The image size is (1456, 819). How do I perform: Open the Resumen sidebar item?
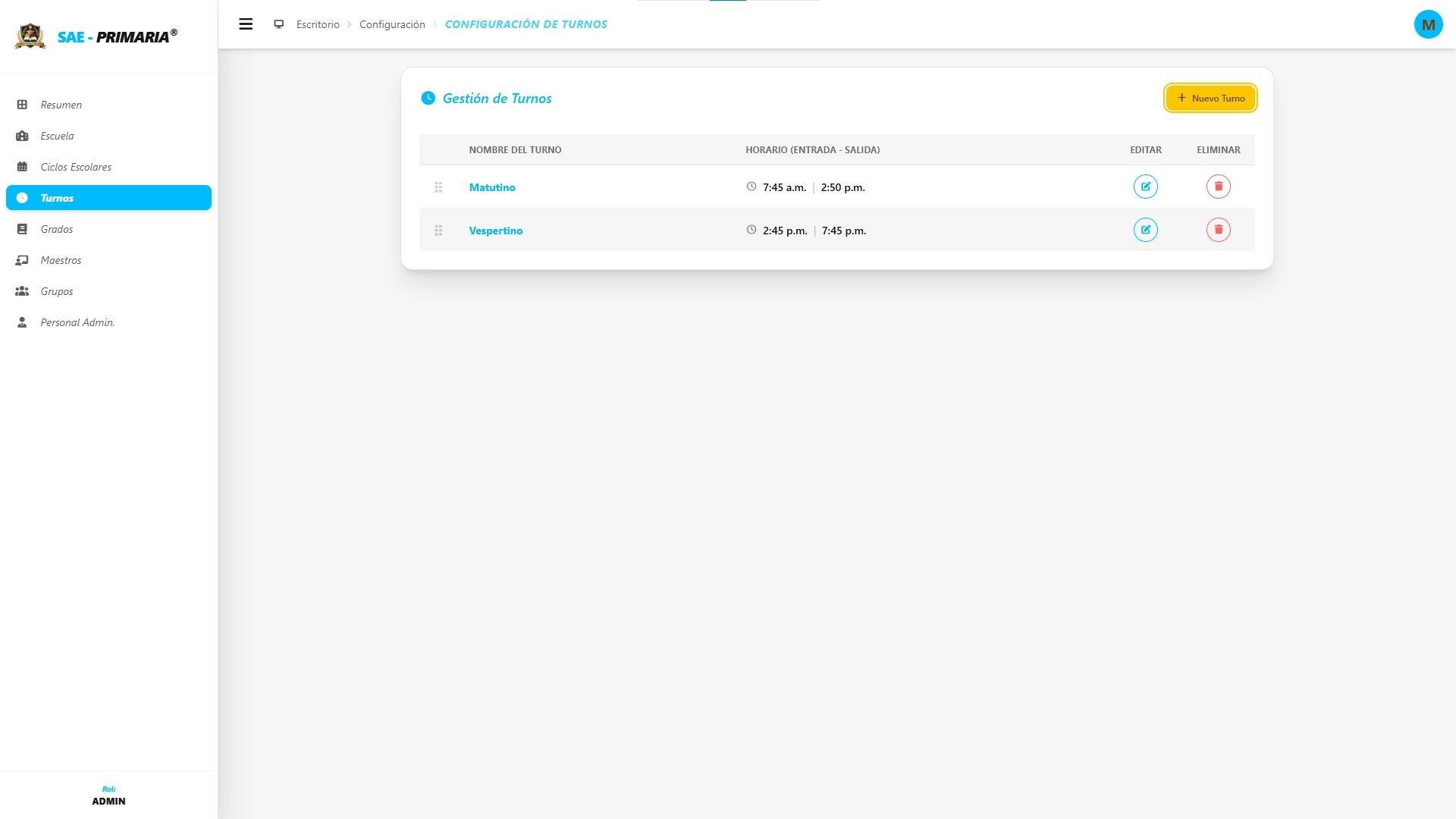[61, 105]
